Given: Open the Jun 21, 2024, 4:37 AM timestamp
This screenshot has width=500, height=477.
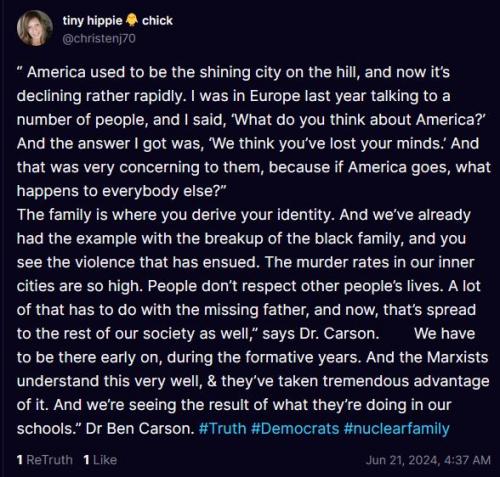Looking at the screenshot, I should coord(428,460).
